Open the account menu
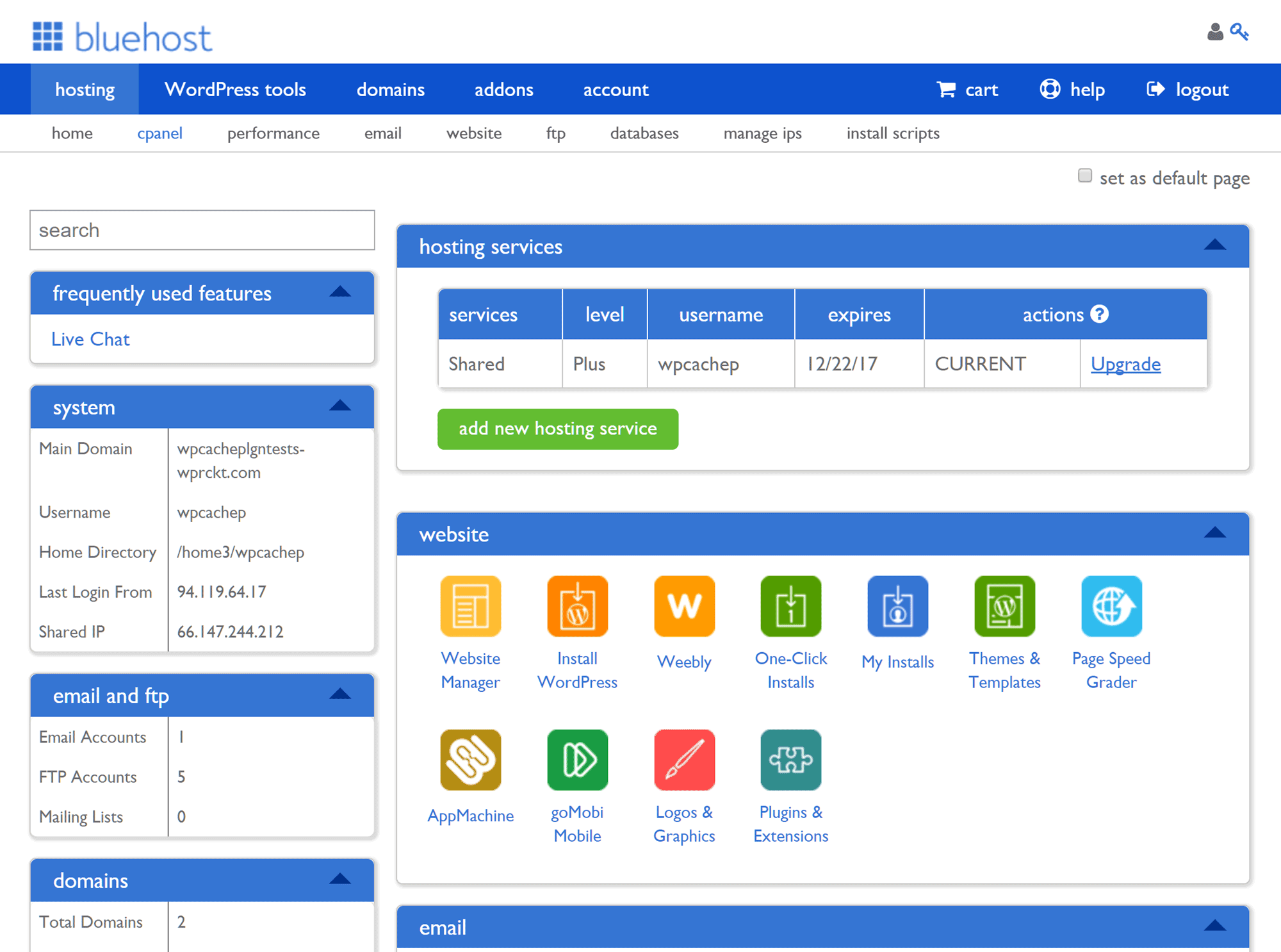 [616, 90]
